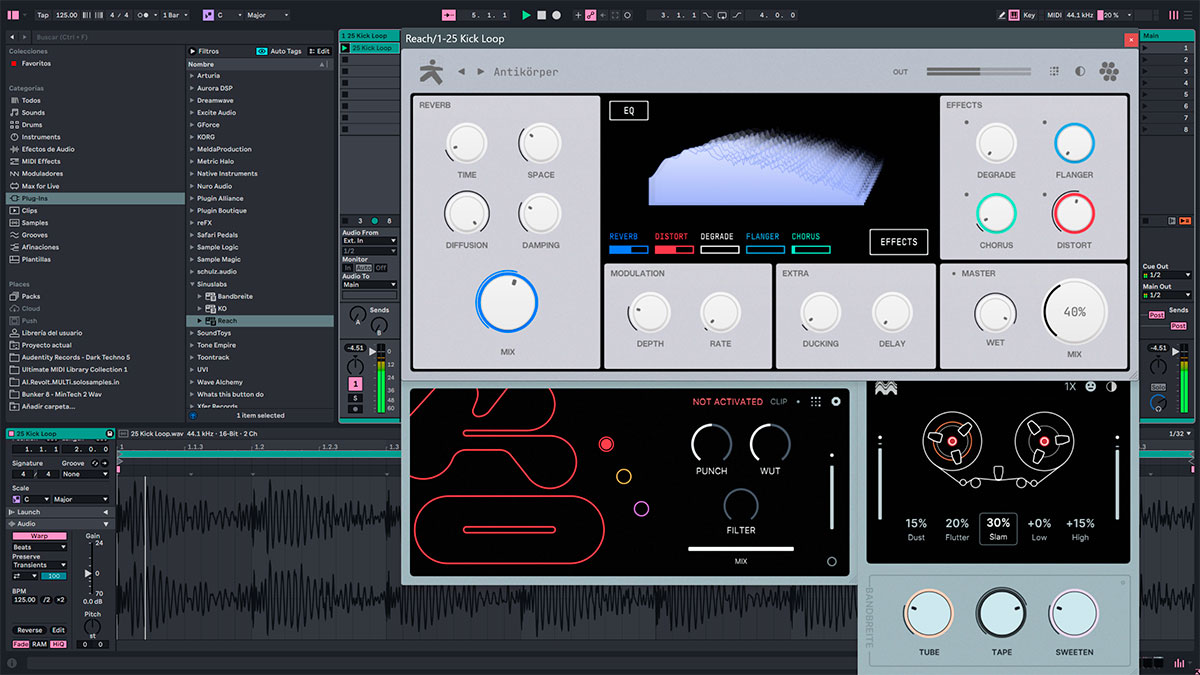Toggle HiQ mode for the clip
Screen dimensions: 1200x675
pyautogui.click(x=58, y=644)
